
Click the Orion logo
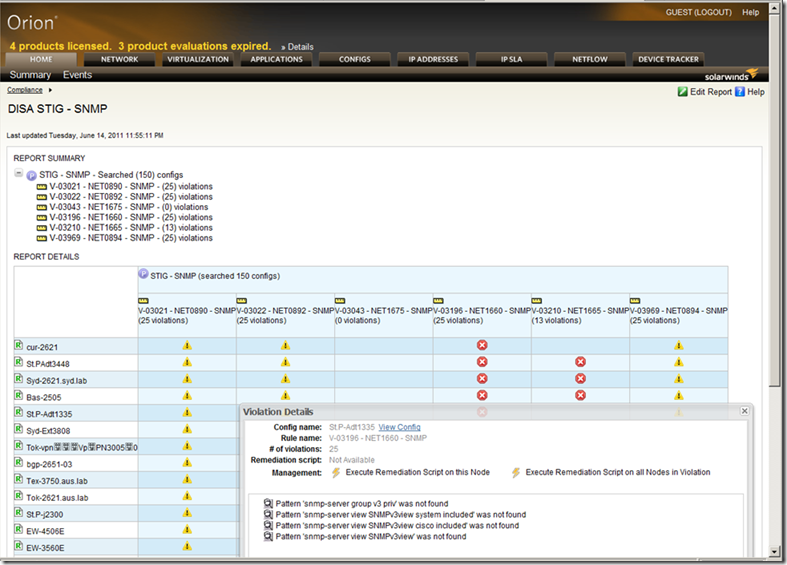coord(32,23)
